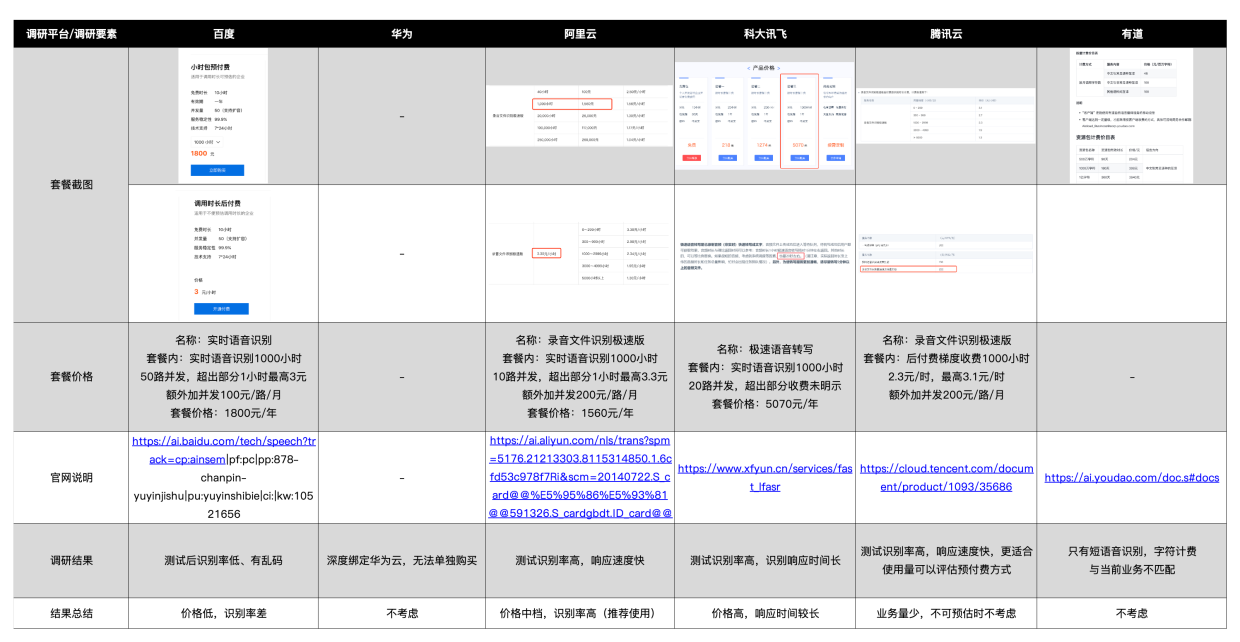Screen dimensions: 1240x642
Task: Click the 阿里云 column header
Action: pyautogui.click(x=579, y=33)
